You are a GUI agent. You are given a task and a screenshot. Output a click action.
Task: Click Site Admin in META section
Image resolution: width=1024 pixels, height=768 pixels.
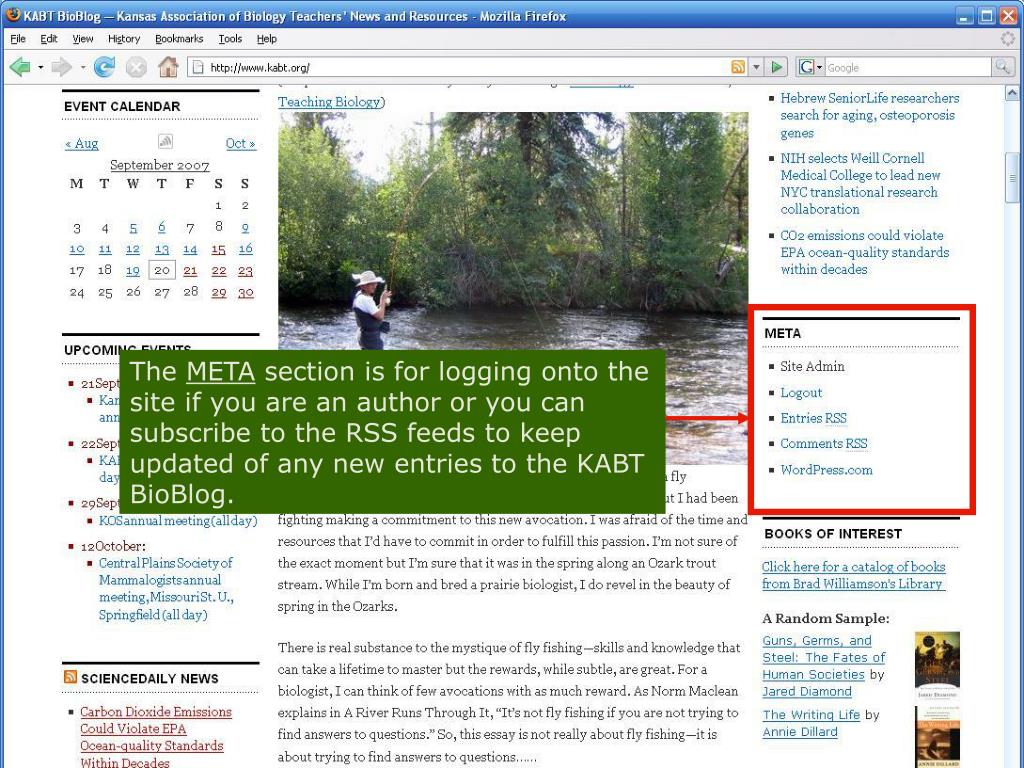click(812, 366)
